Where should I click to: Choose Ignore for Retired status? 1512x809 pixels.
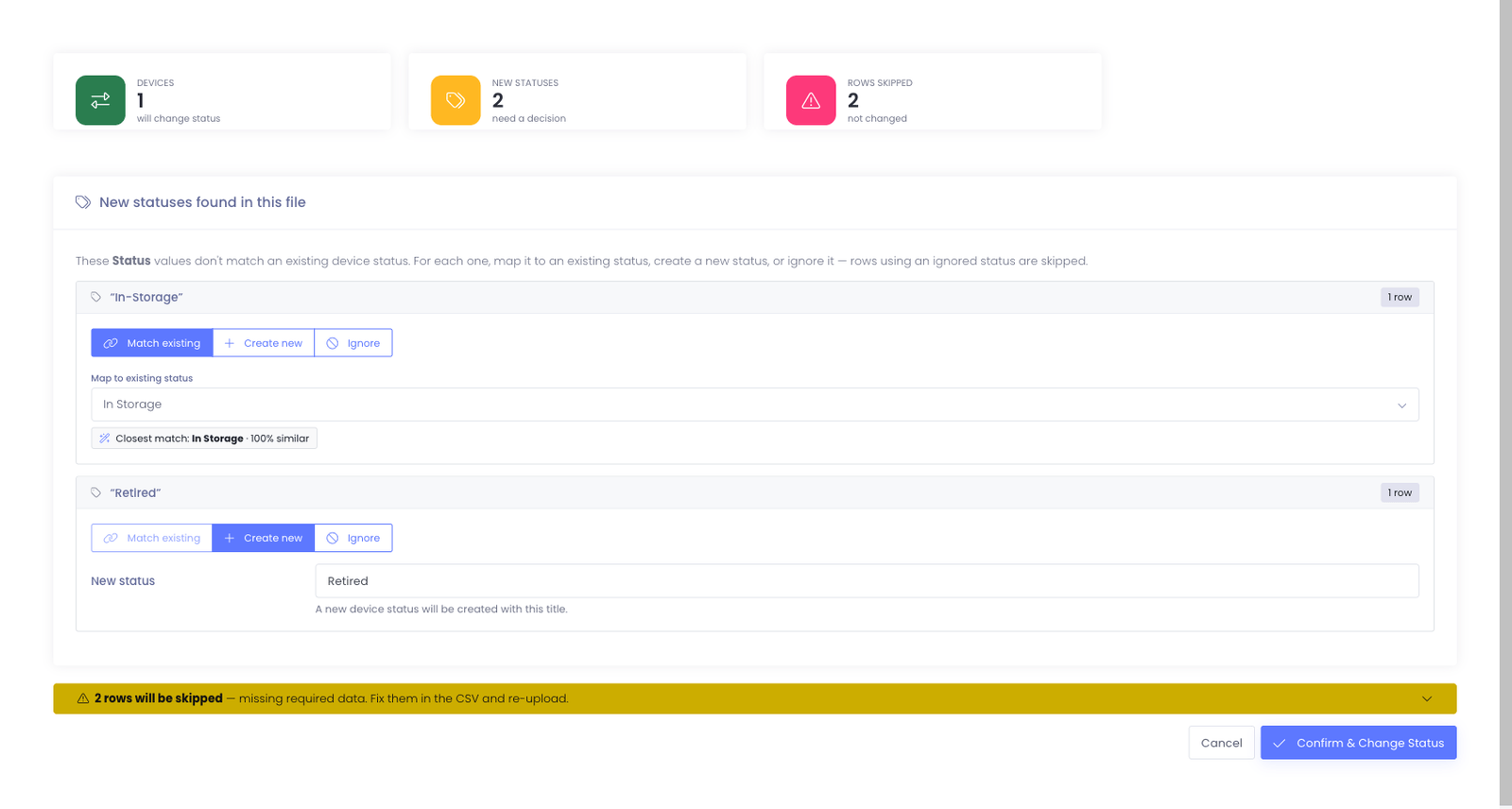(353, 538)
